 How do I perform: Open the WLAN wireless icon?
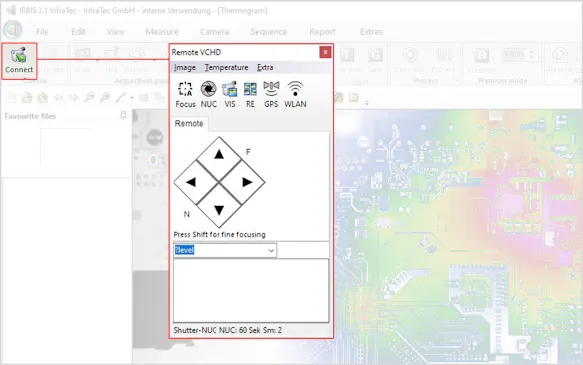[295, 95]
